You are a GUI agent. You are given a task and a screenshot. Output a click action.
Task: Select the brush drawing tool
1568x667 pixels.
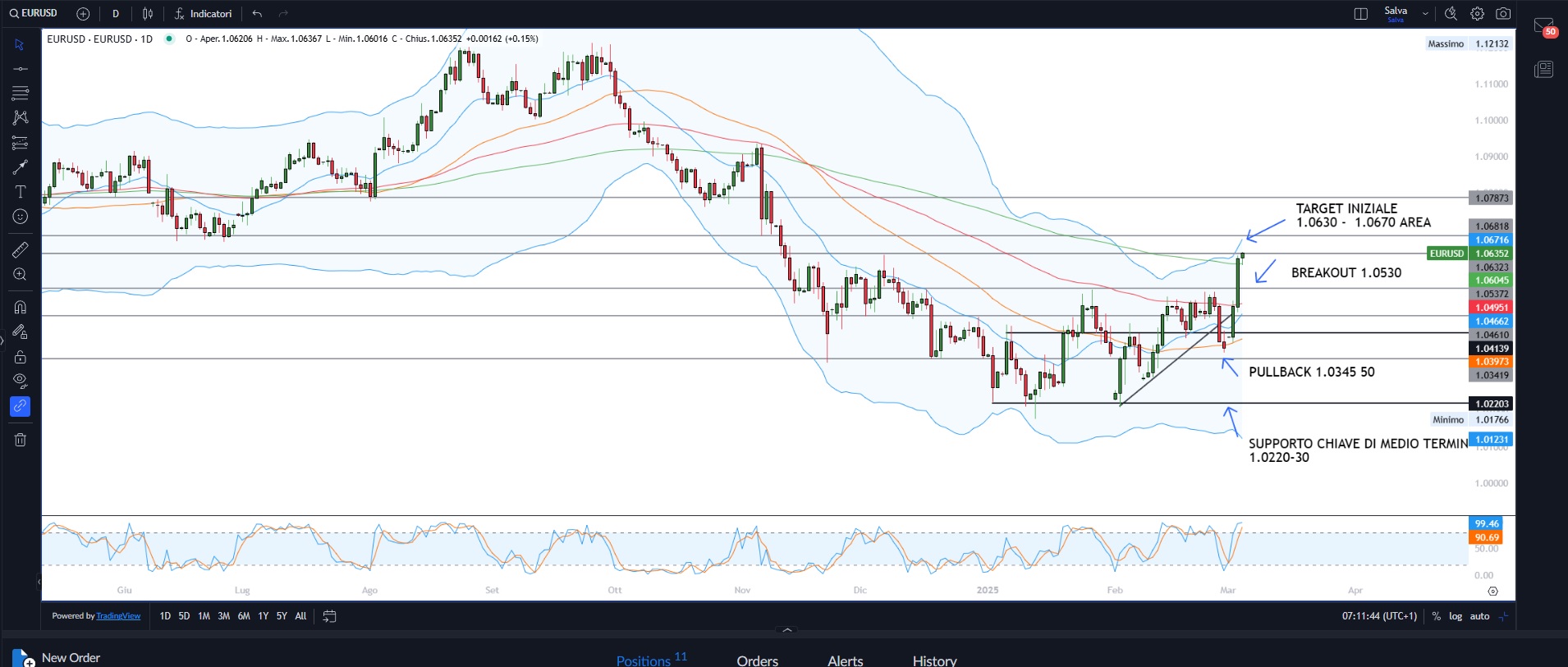tap(21, 167)
